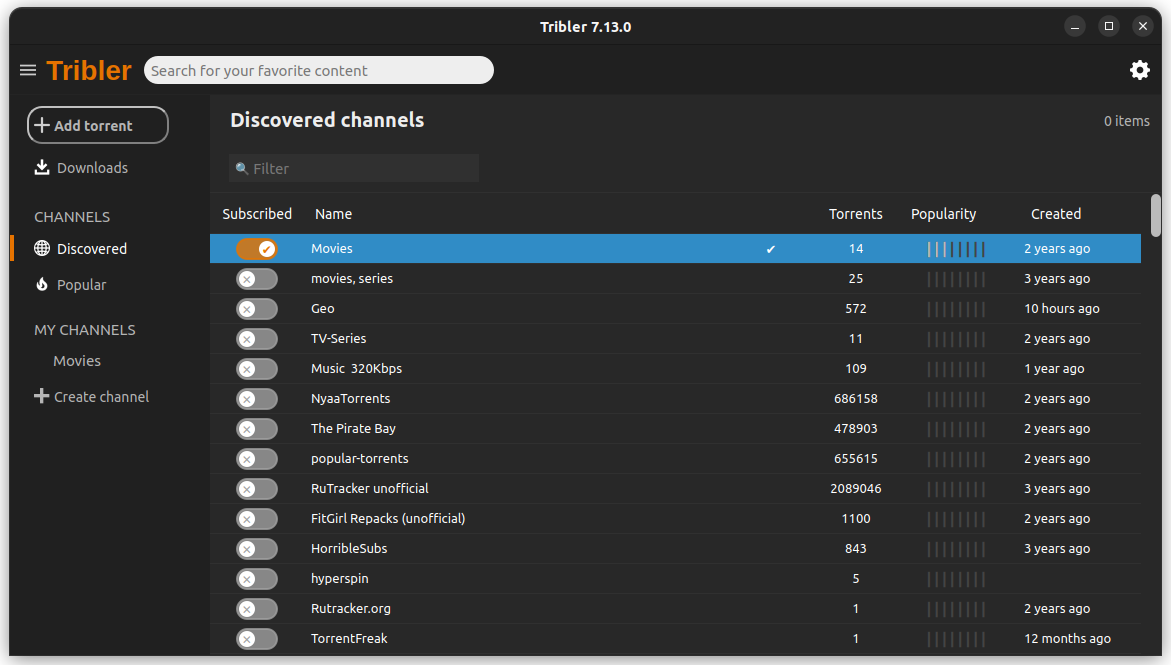Viewport: 1171px width, 665px height.
Task: Click the popularity bar of the Geo row
Action: point(956,309)
